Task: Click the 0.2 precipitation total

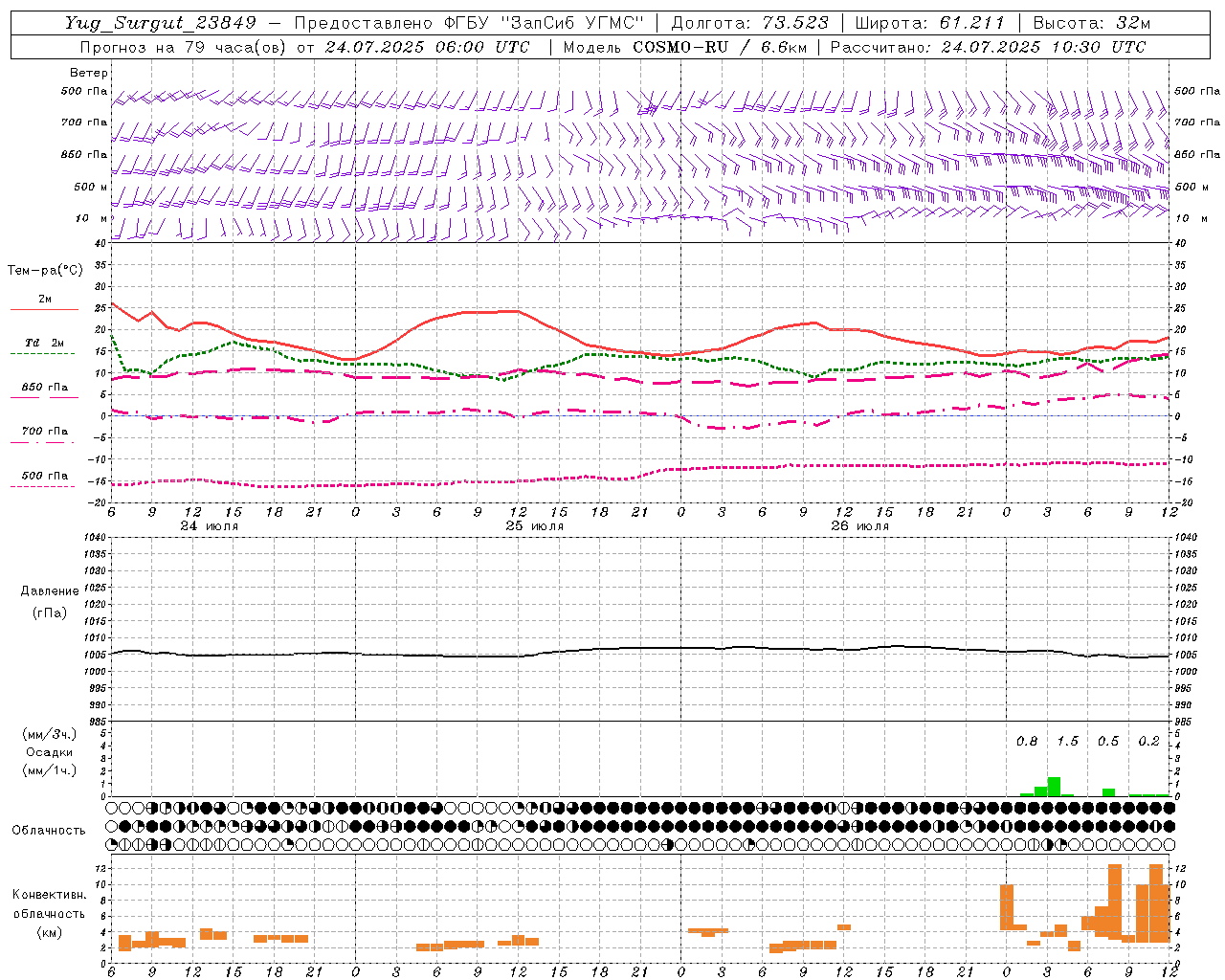Action: pos(1148,741)
